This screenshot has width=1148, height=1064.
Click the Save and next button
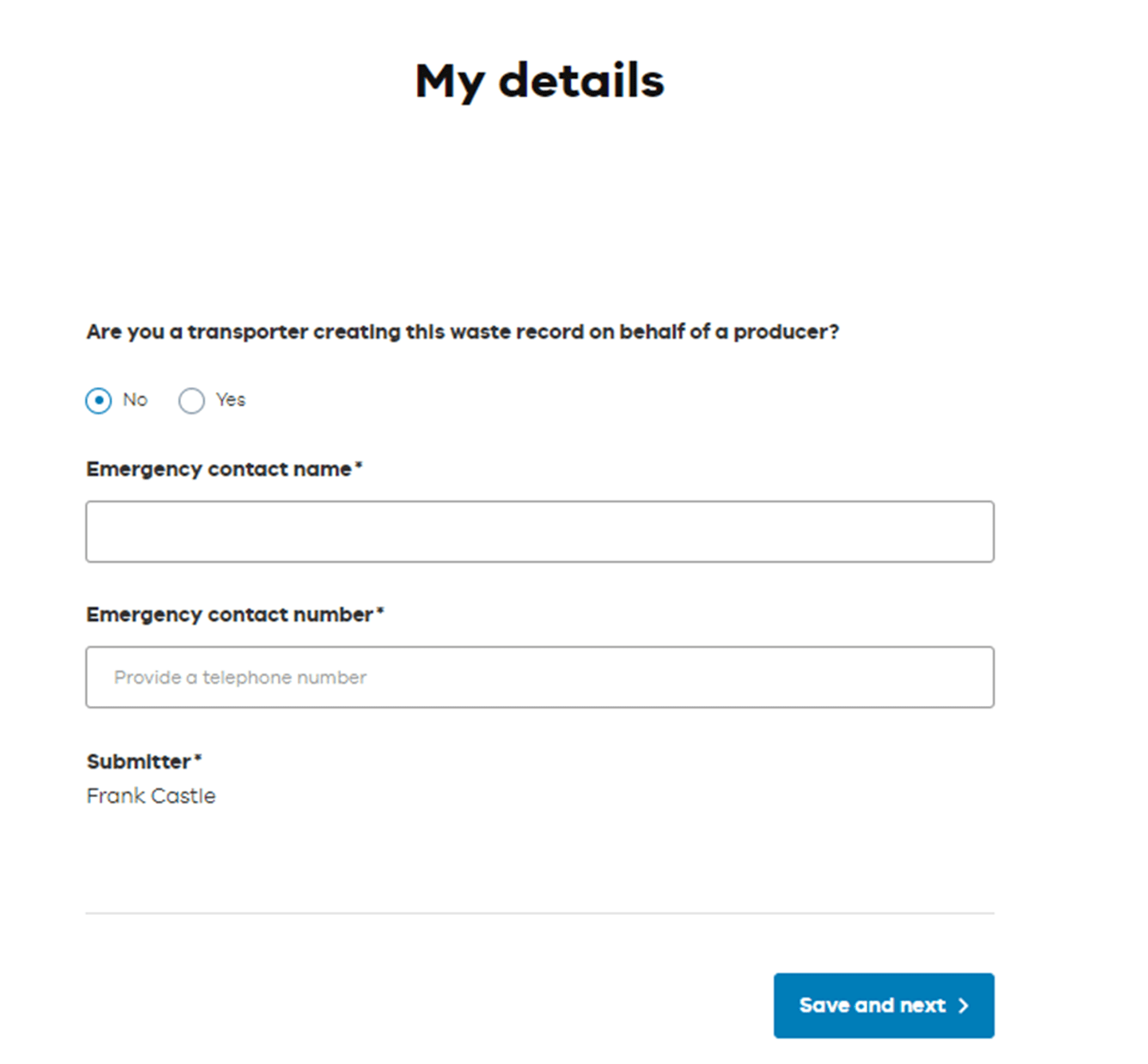coord(883,1005)
